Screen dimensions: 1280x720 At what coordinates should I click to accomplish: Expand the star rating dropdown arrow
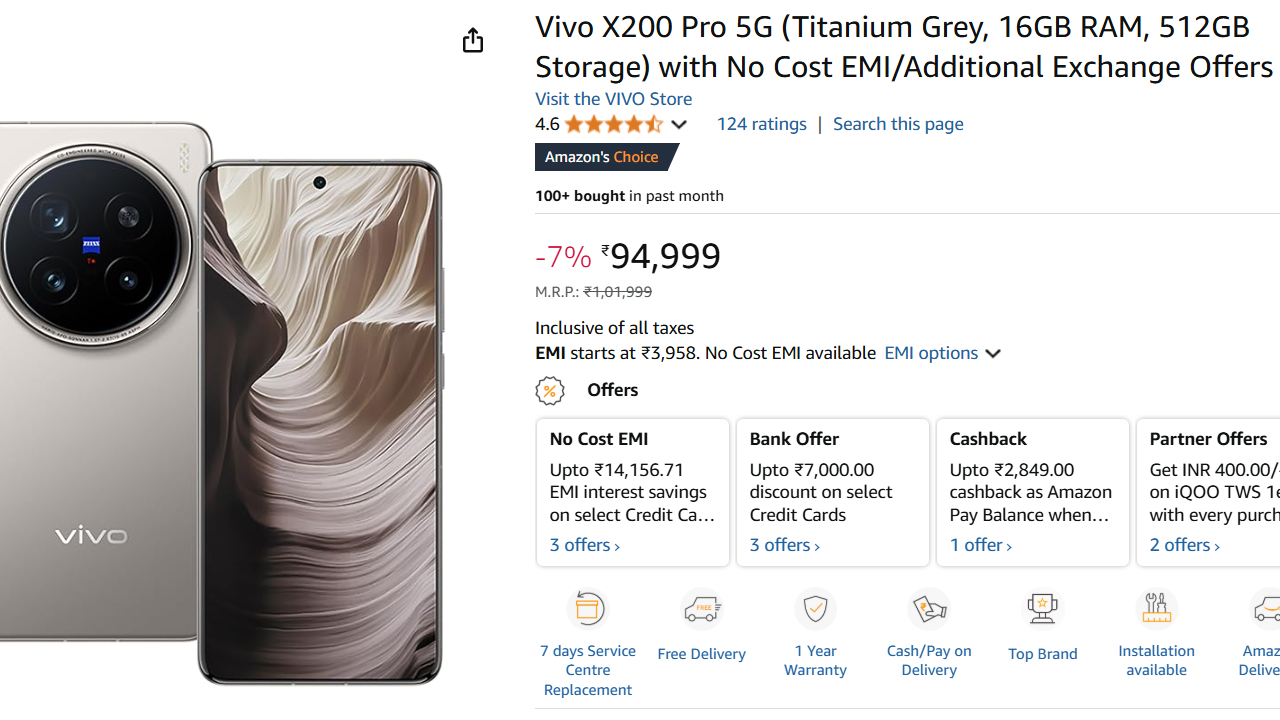point(679,125)
